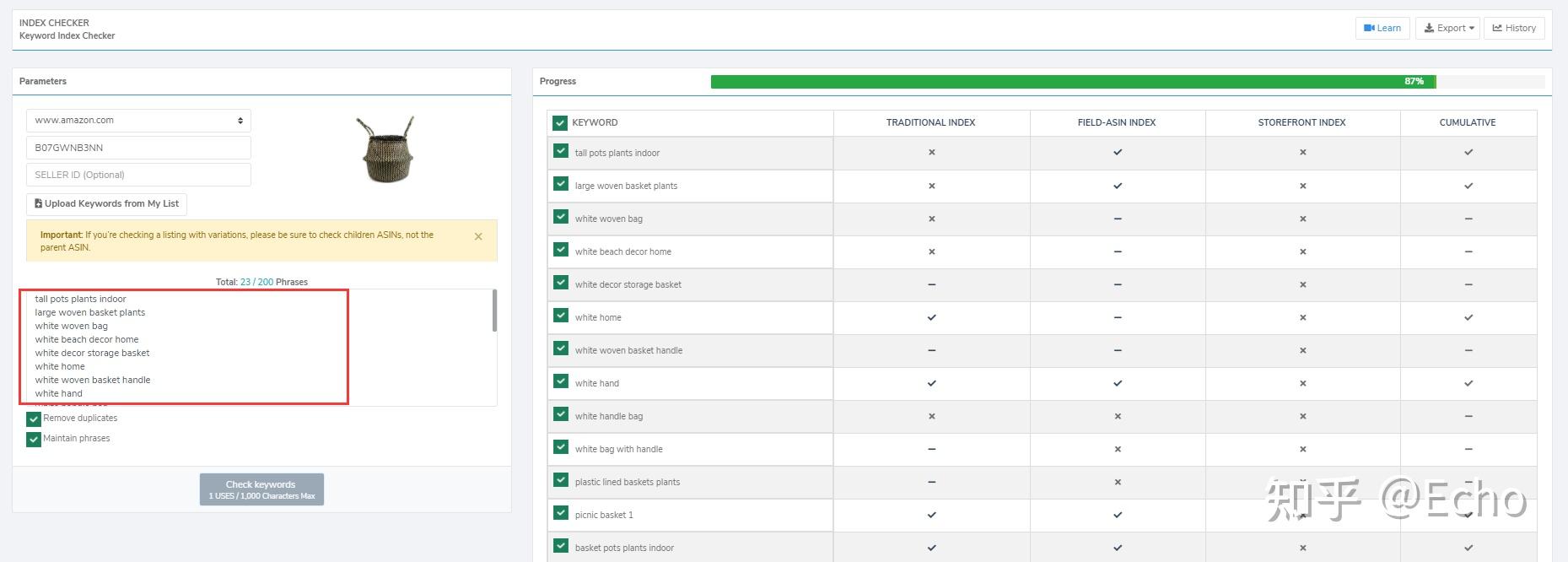Click the ASIN input field B07GWNB3NN

[138, 148]
